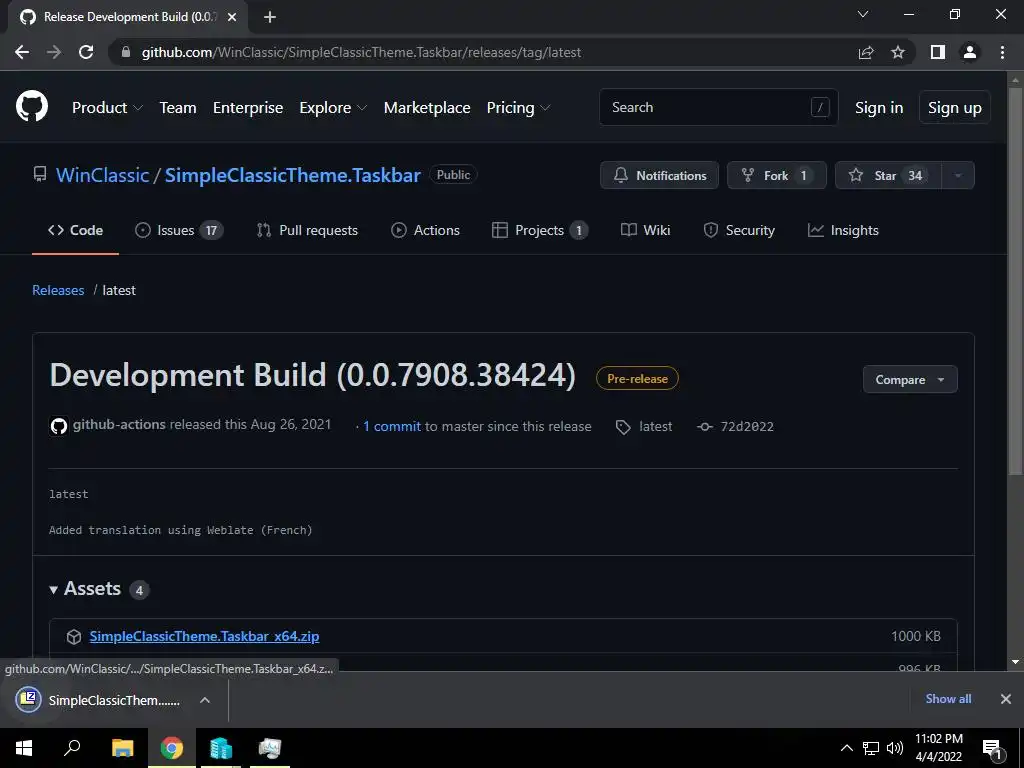Go back to previous page in browser

coord(22,52)
